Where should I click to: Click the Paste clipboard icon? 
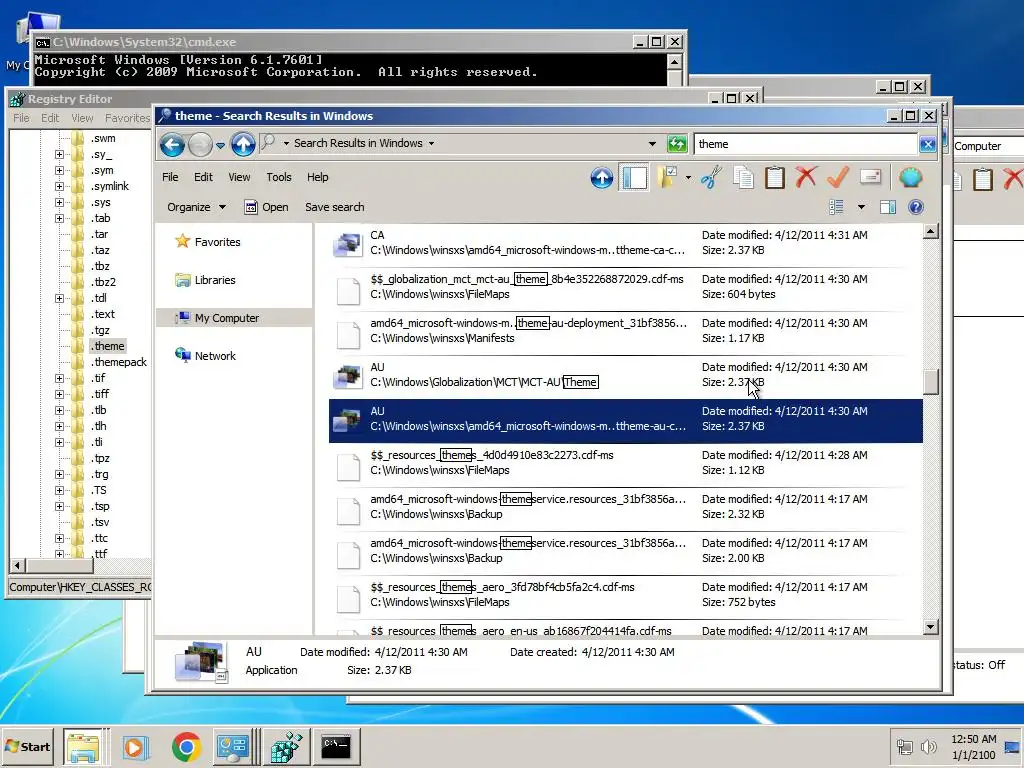tap(775, 178)
